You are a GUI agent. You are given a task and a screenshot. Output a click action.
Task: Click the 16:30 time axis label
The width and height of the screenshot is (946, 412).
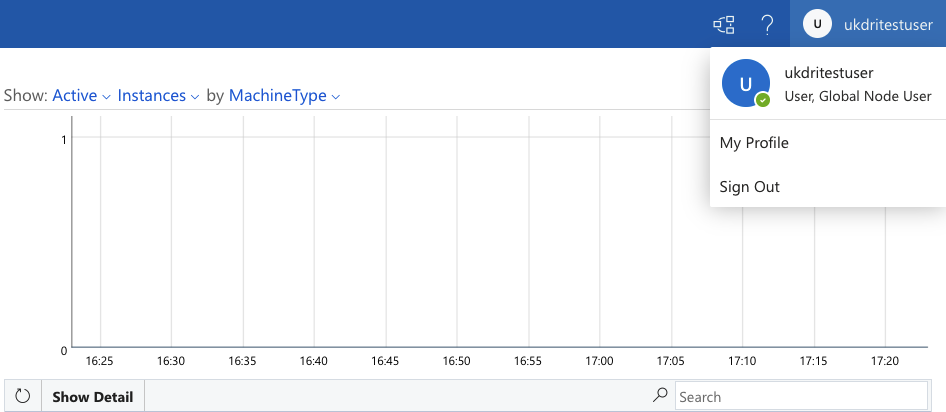[171, 361]
